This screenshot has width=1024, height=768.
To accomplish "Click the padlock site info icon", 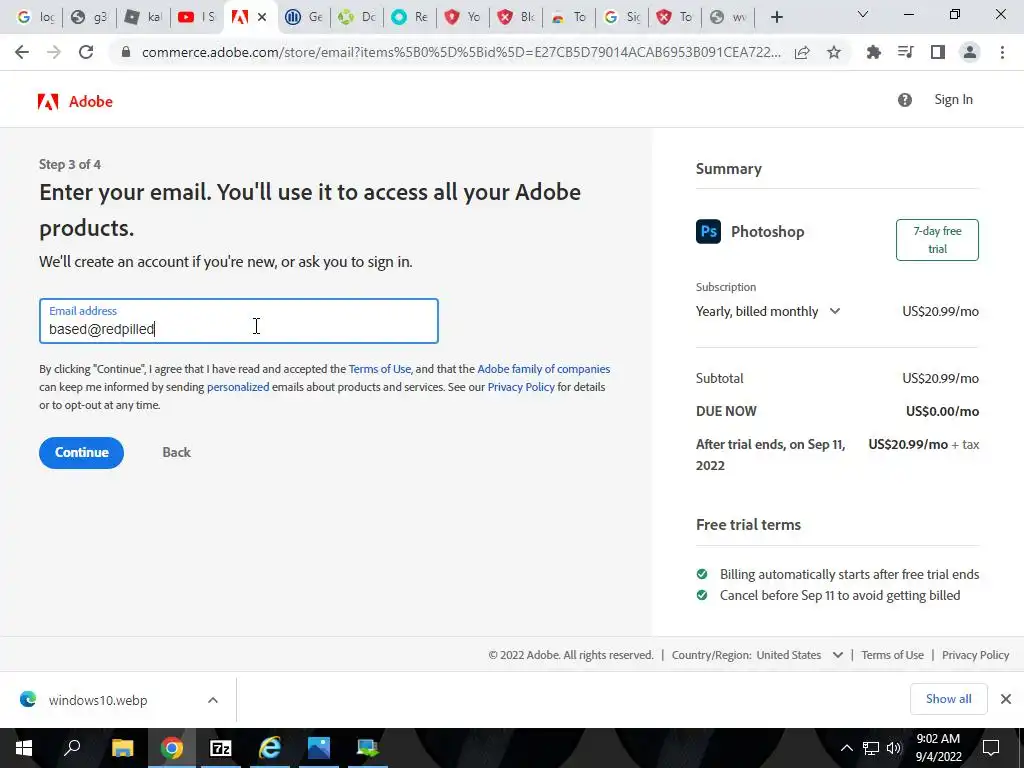I will [126, 52].
